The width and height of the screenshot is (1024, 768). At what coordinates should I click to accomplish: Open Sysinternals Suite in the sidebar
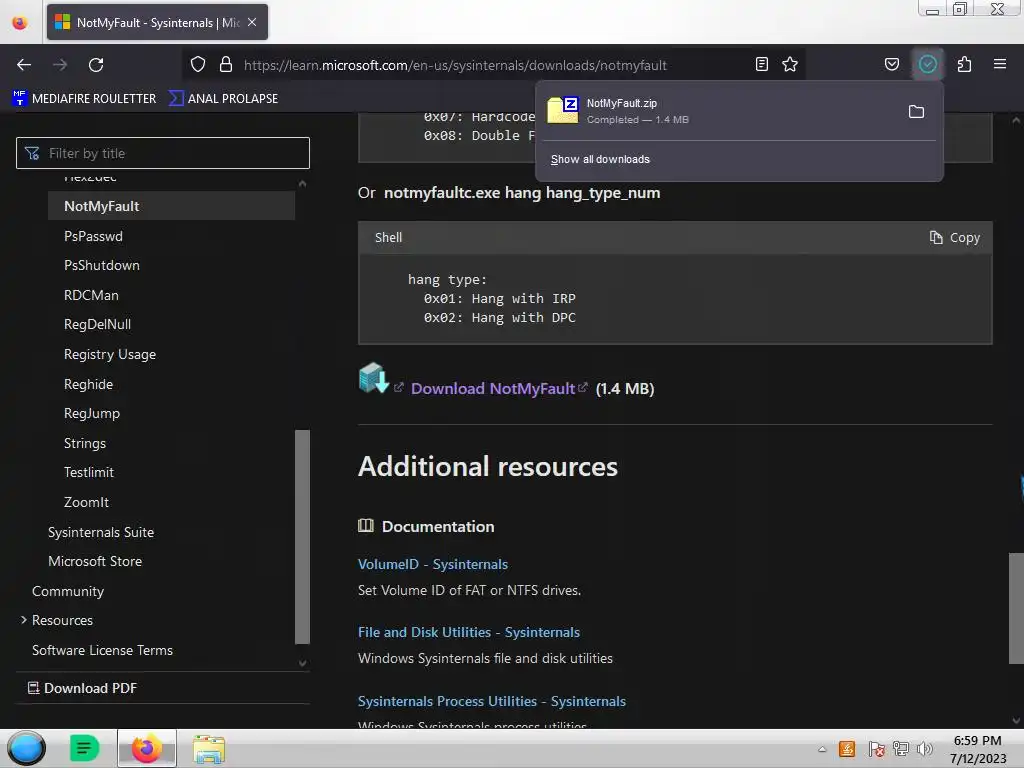[x=101, y=532]
